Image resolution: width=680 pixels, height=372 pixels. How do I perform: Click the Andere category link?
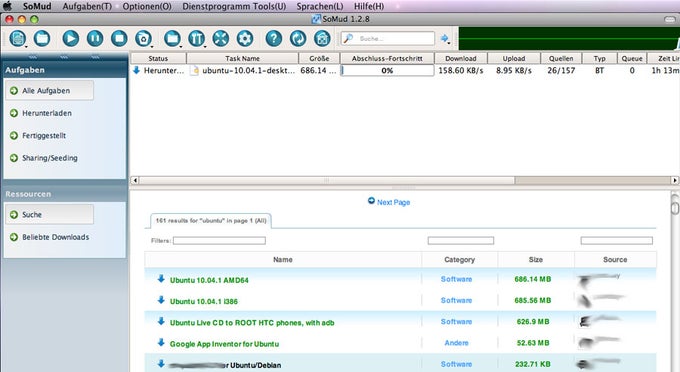pyautogui.click(x=456, y=343)
